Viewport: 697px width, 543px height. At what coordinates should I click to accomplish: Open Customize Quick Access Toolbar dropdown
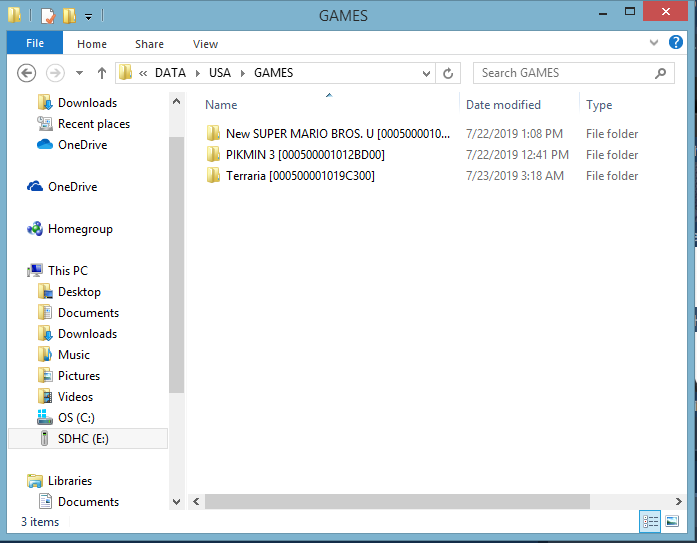(x=88, y=17)
